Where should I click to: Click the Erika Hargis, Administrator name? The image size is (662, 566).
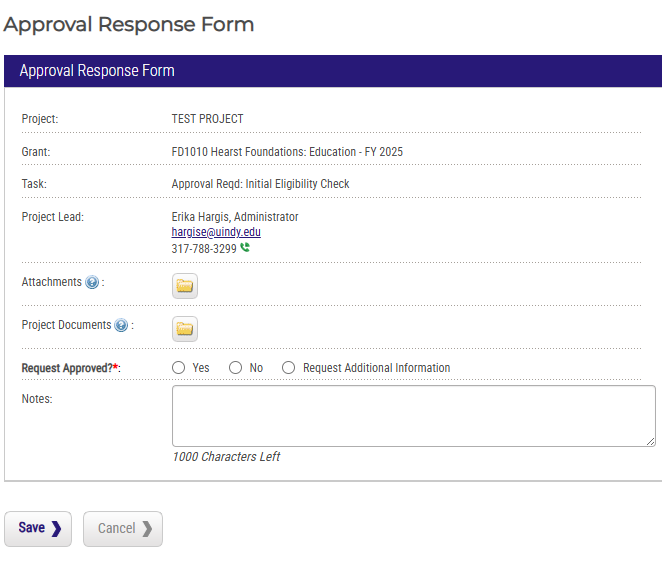235,217
